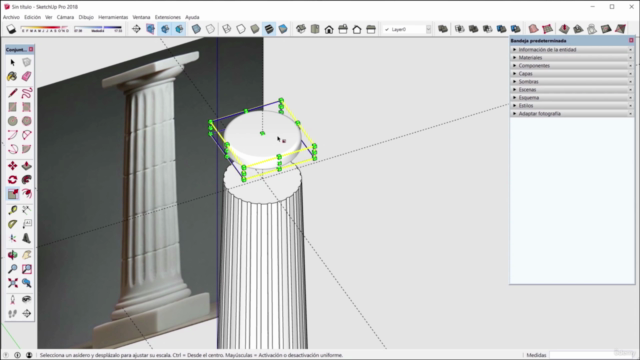Expand the Materiales panel
640x360 pixels.
point(572,58)
